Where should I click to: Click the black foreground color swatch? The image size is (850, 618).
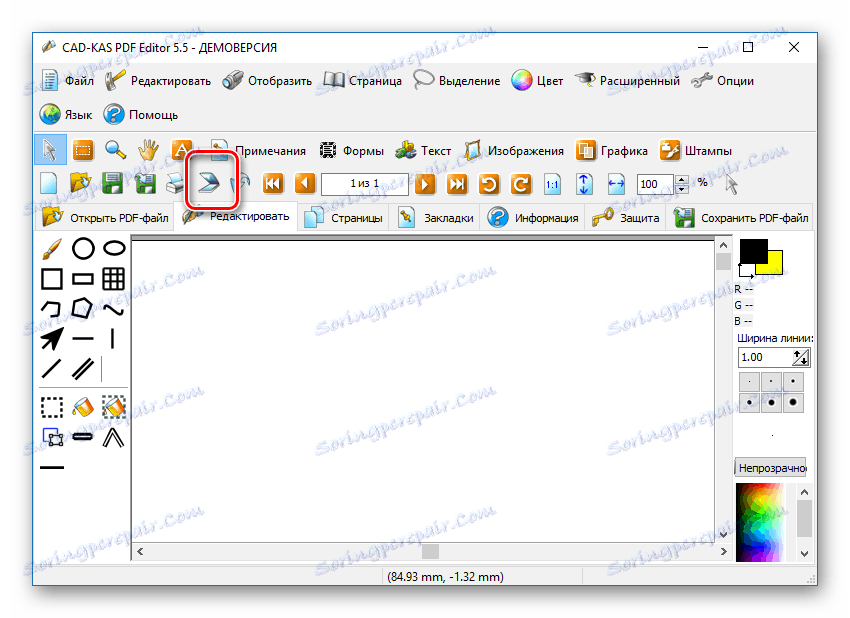point(754,250)
